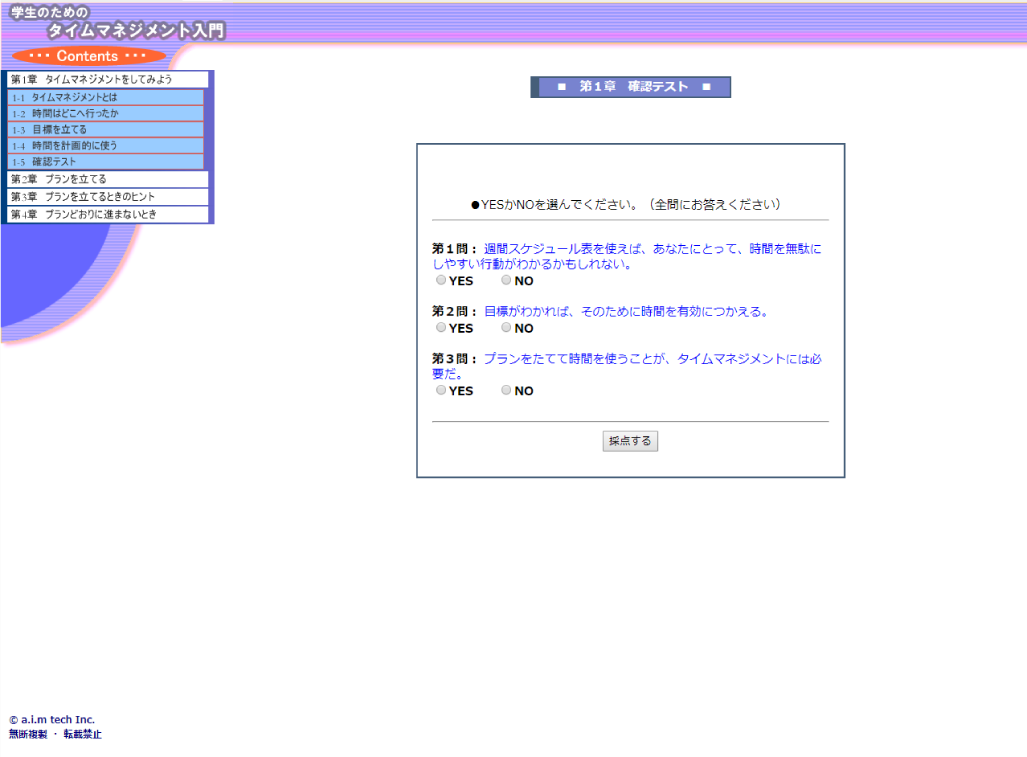Click question 1 text about 週間スケジュール表

click(627, 256)
